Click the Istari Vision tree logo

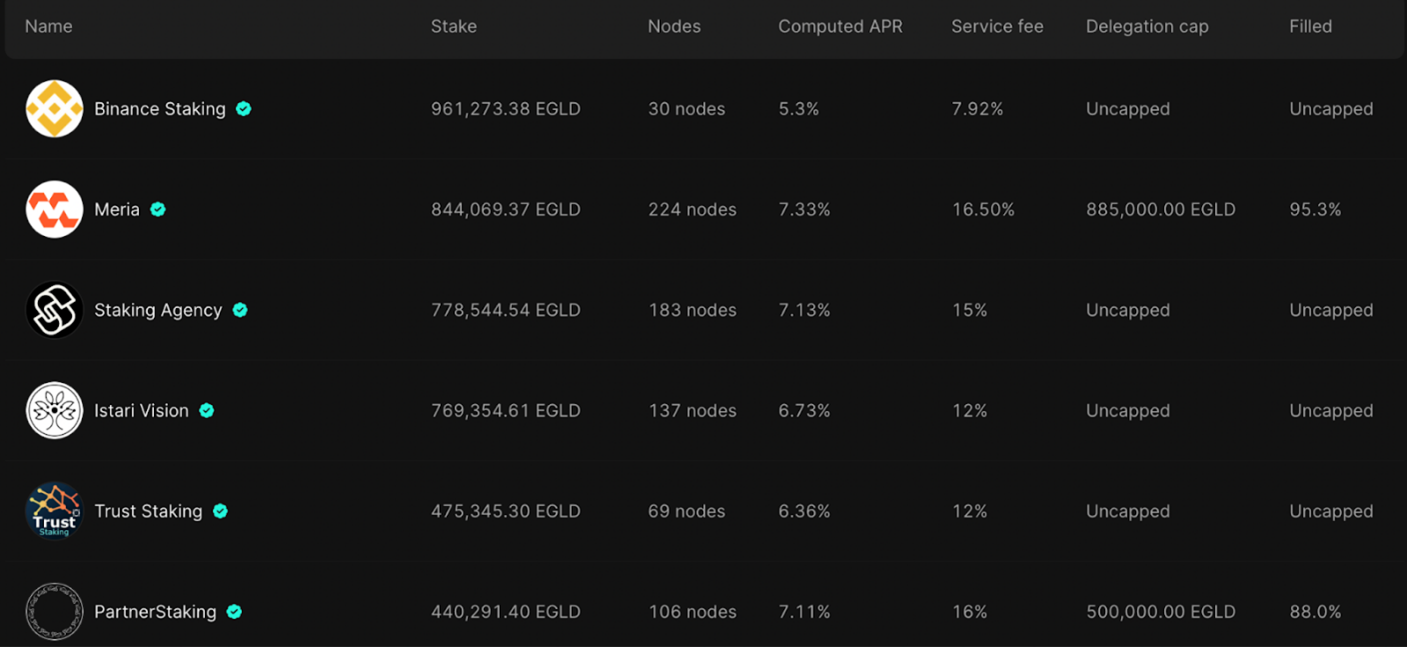click(54, 411)
